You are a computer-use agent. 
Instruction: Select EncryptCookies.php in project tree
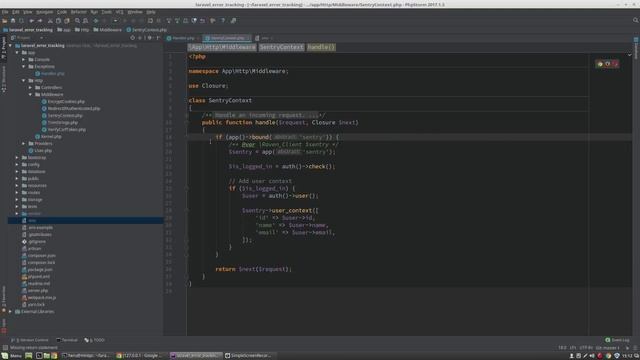63,102
